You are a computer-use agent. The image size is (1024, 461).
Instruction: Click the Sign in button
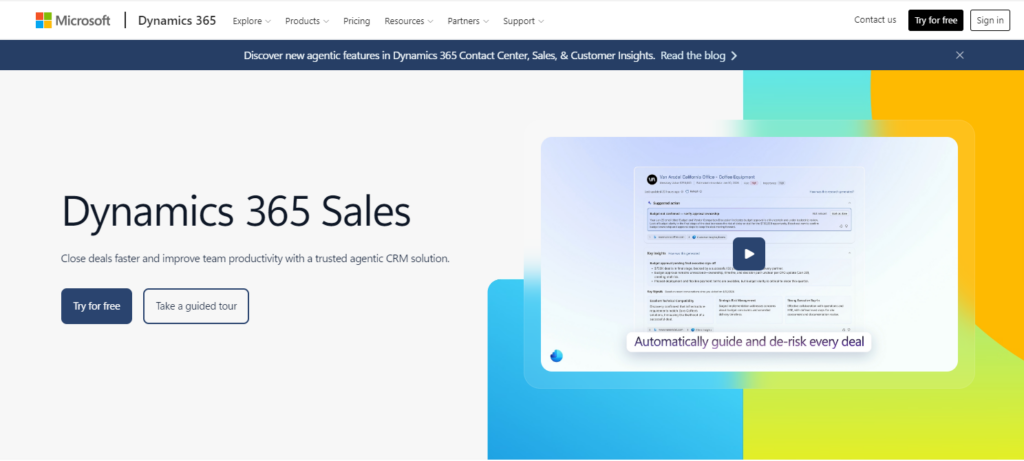coord(990,20)
